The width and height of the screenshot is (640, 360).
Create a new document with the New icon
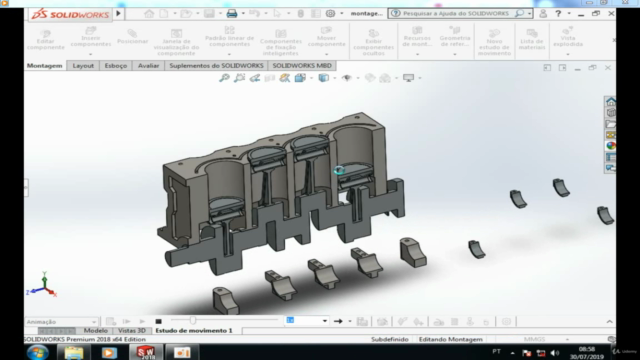tap(164, 13)
